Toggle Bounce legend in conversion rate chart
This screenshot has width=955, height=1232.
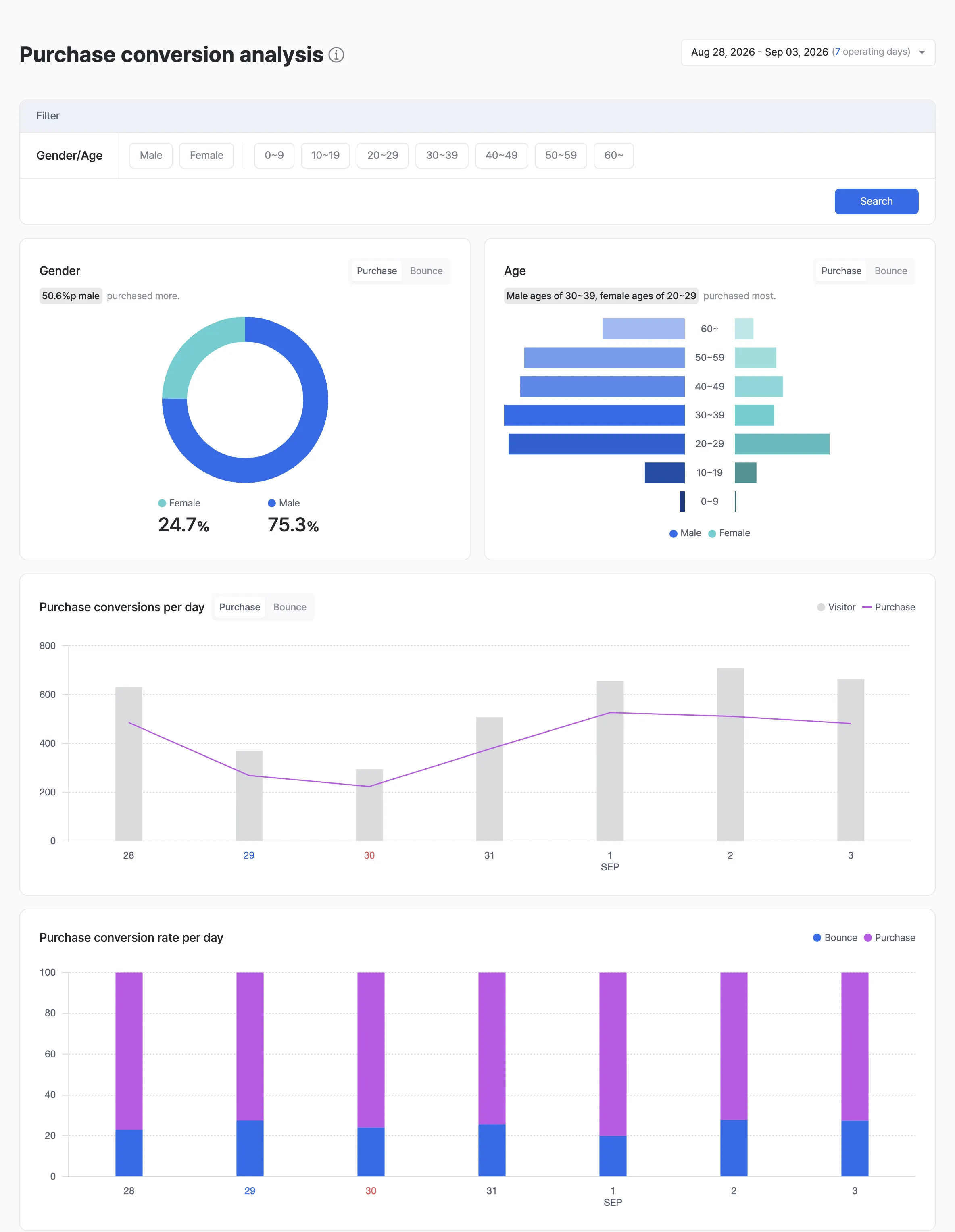(x=835, y=938)
